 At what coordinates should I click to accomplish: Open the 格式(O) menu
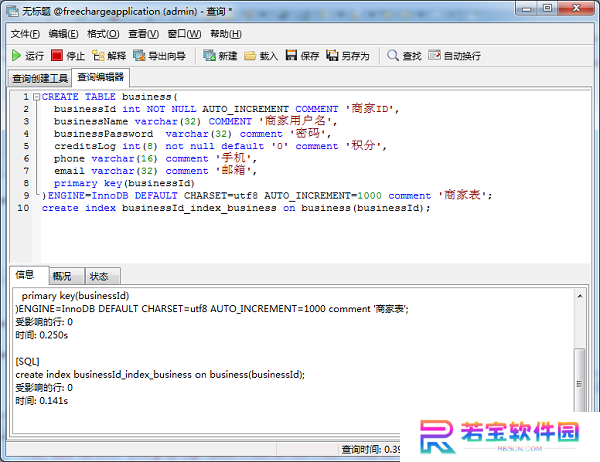[x=103, y=34]
